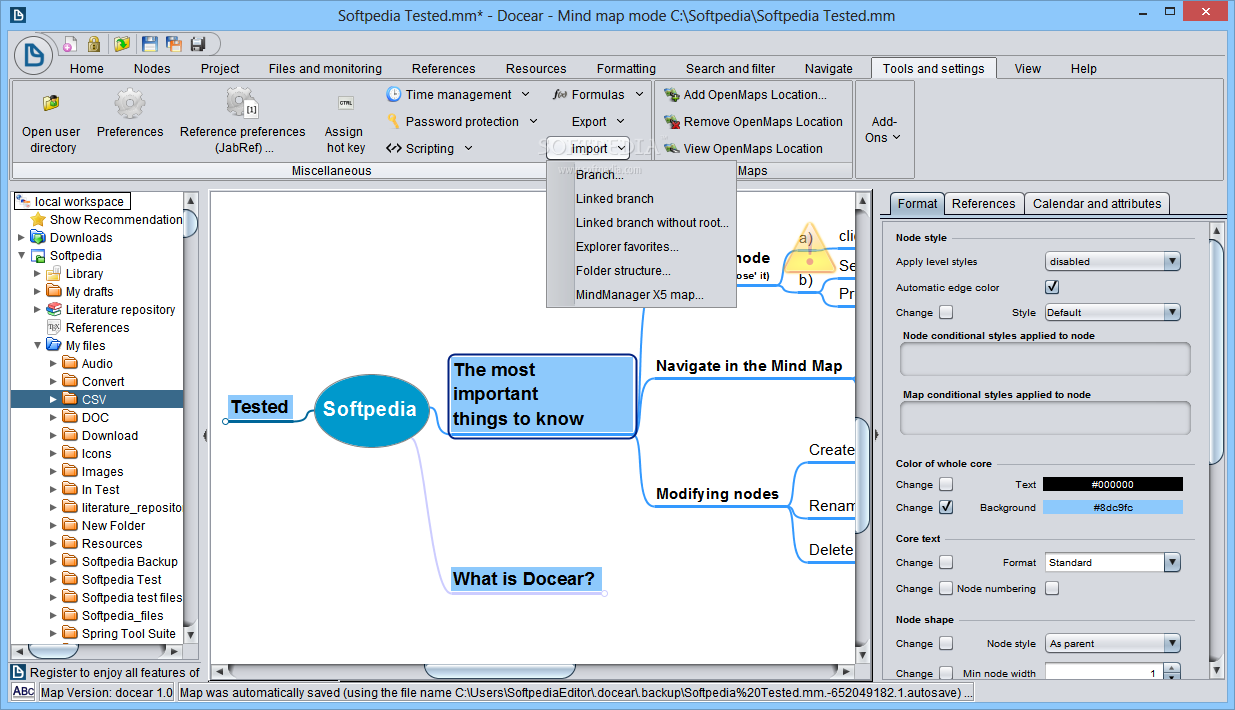This screenshot has width=1235, height=710.
Task: Click the blue background swatch #8dc9fc
Action: click(x=1112, y=507)
